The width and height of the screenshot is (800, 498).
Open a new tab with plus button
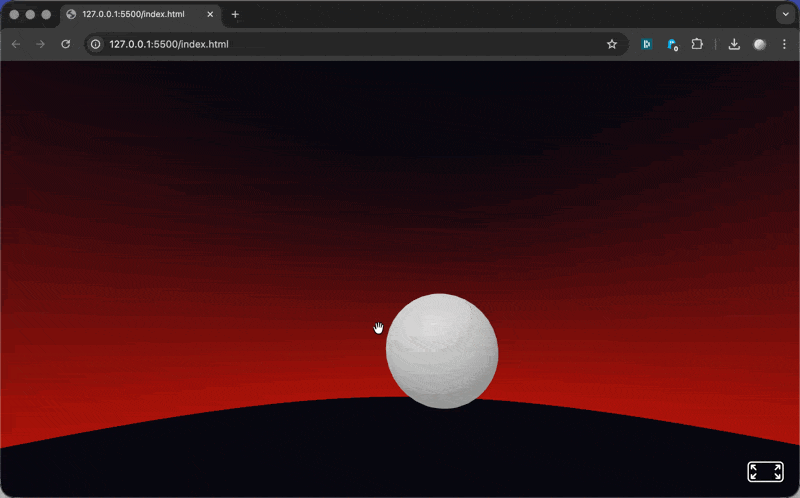click(235, 15)
